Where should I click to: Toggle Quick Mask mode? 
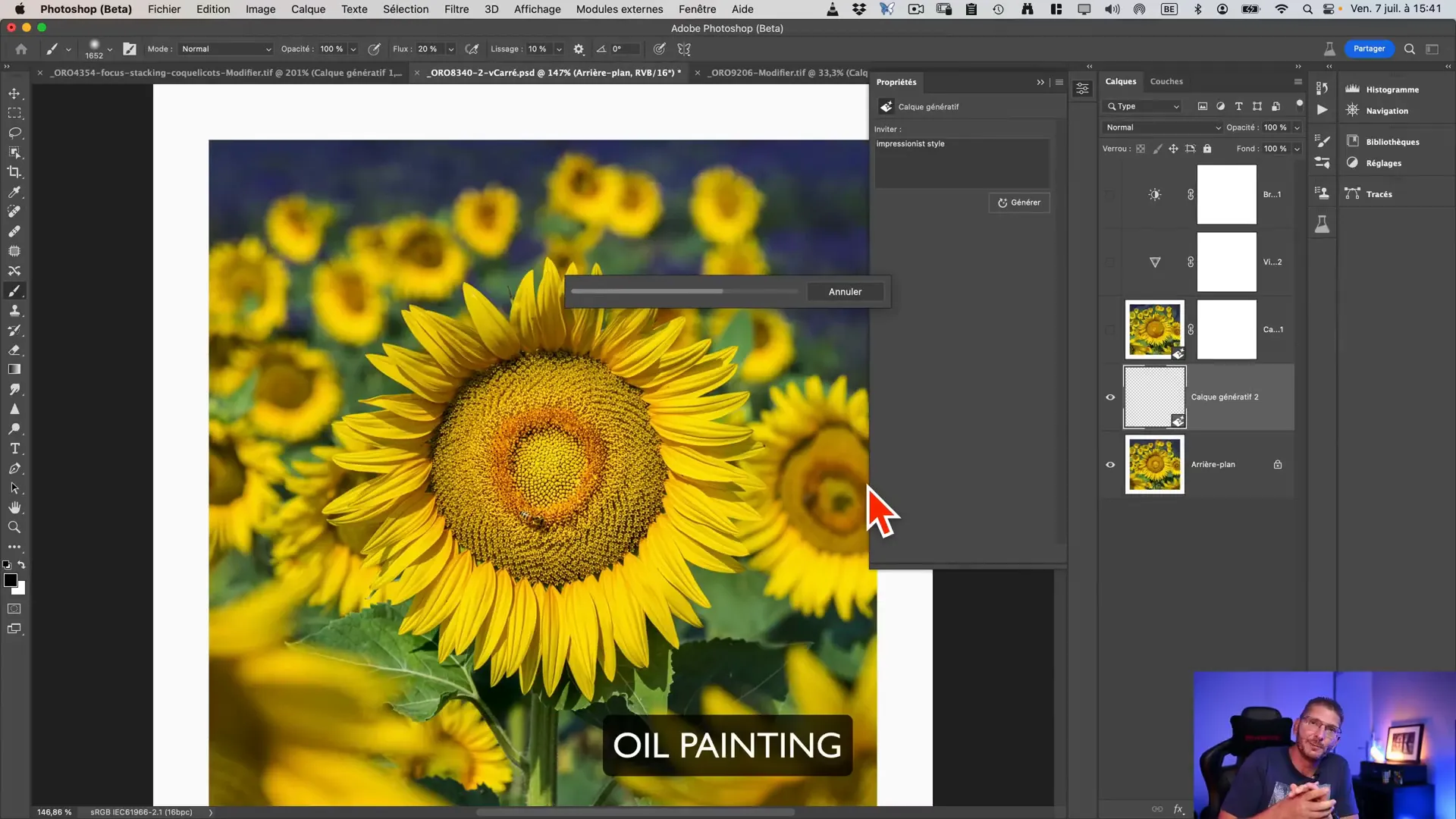pos(14,609)
